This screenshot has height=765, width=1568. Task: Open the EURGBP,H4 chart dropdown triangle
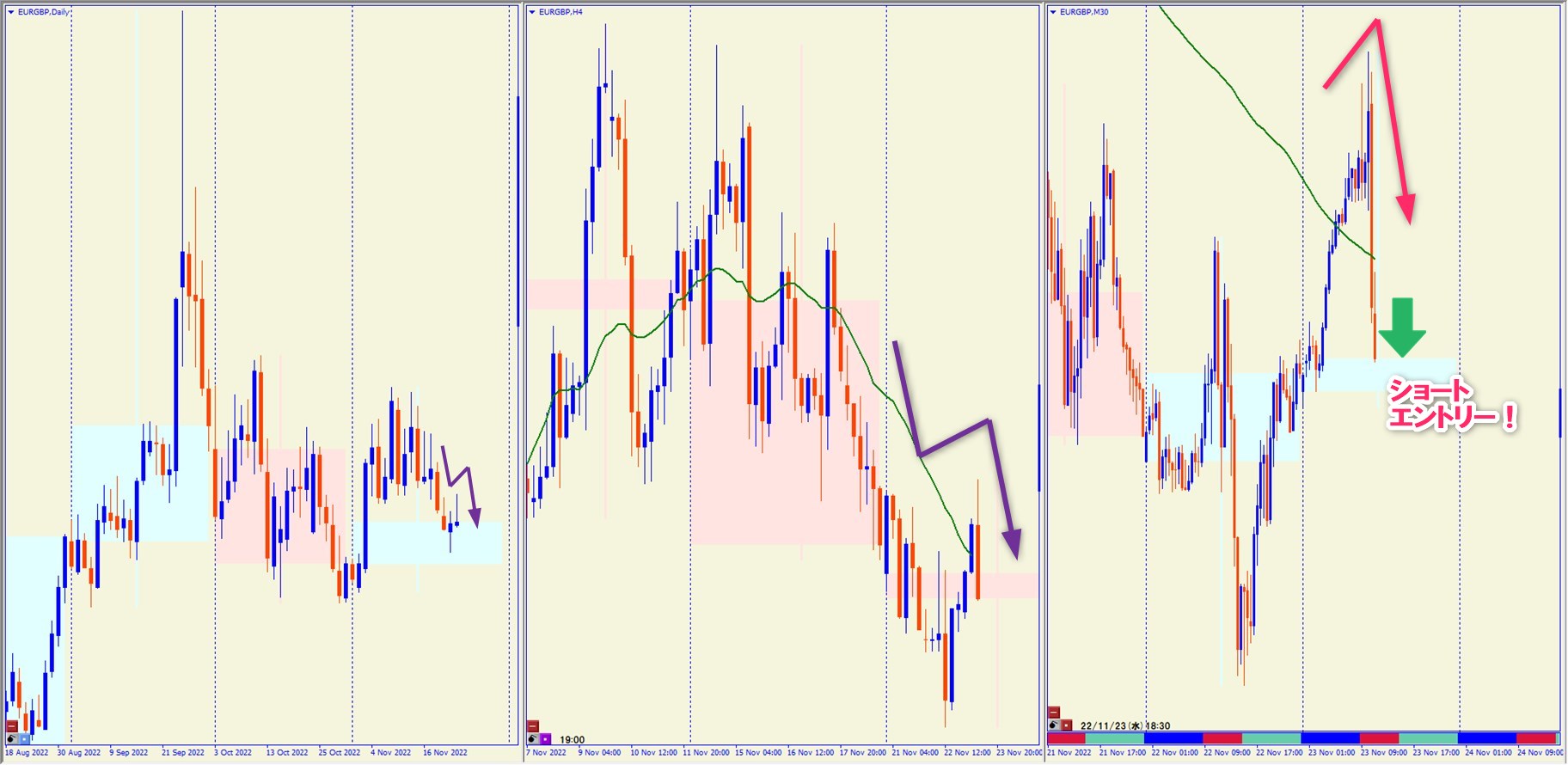532,12
